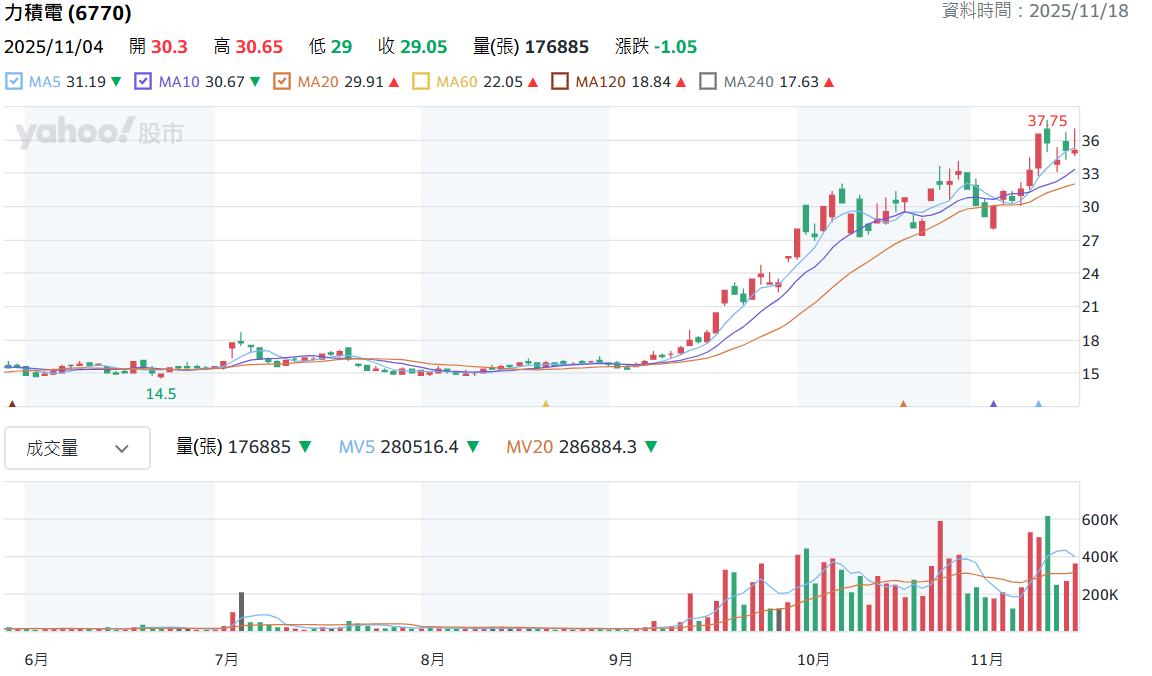Click the yellow triangle event marker in August

click(x=545, y=403)
